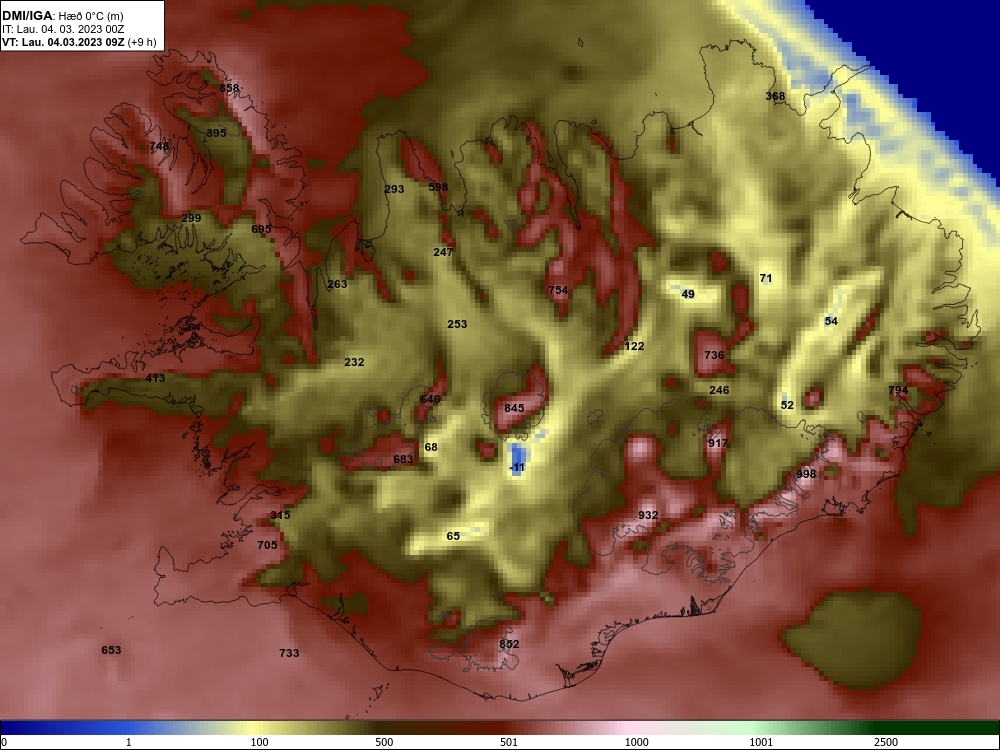Screen dimensions: 1000x750
Task: Click the map value 998
Action: pyautogui.click(x=806, y=474)
